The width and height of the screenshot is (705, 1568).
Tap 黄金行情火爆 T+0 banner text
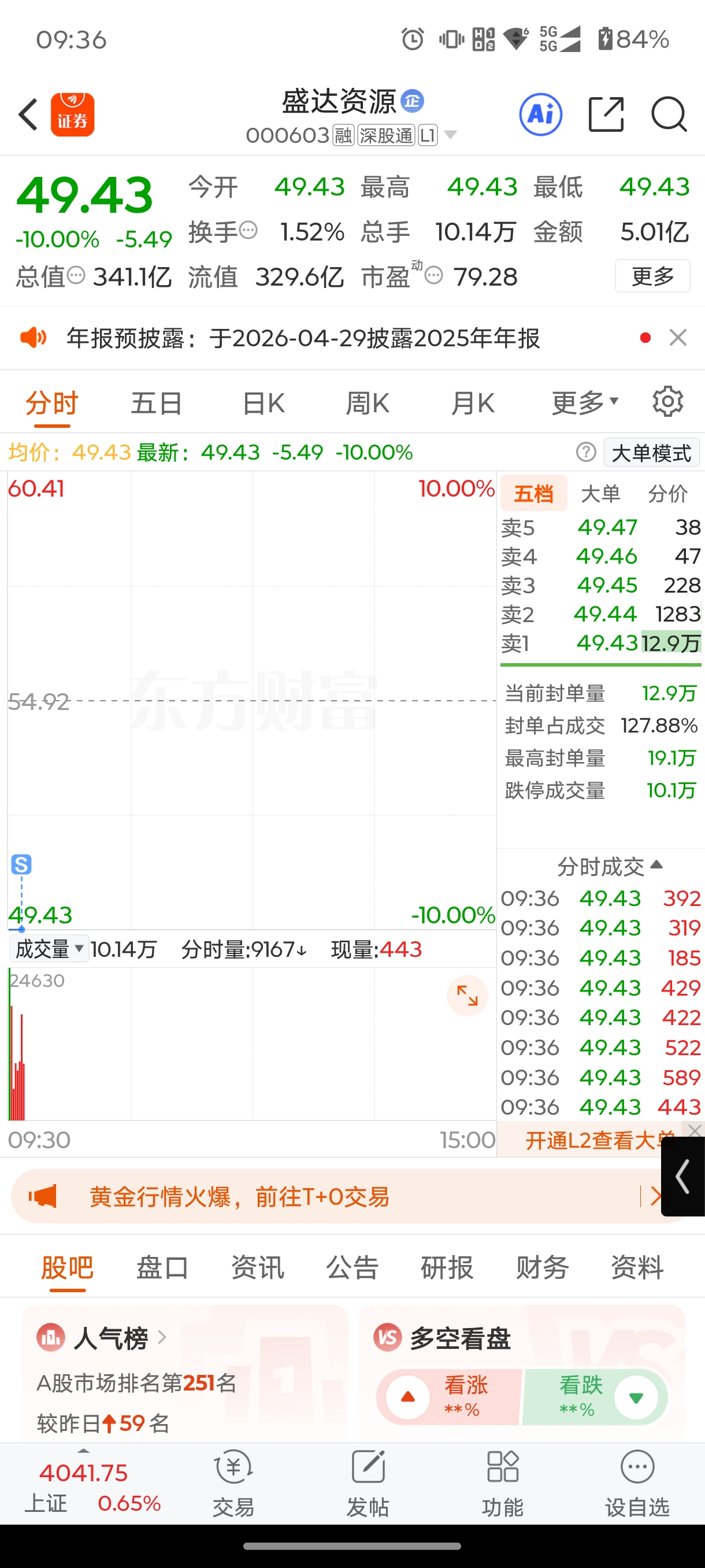coord(240,1196)
